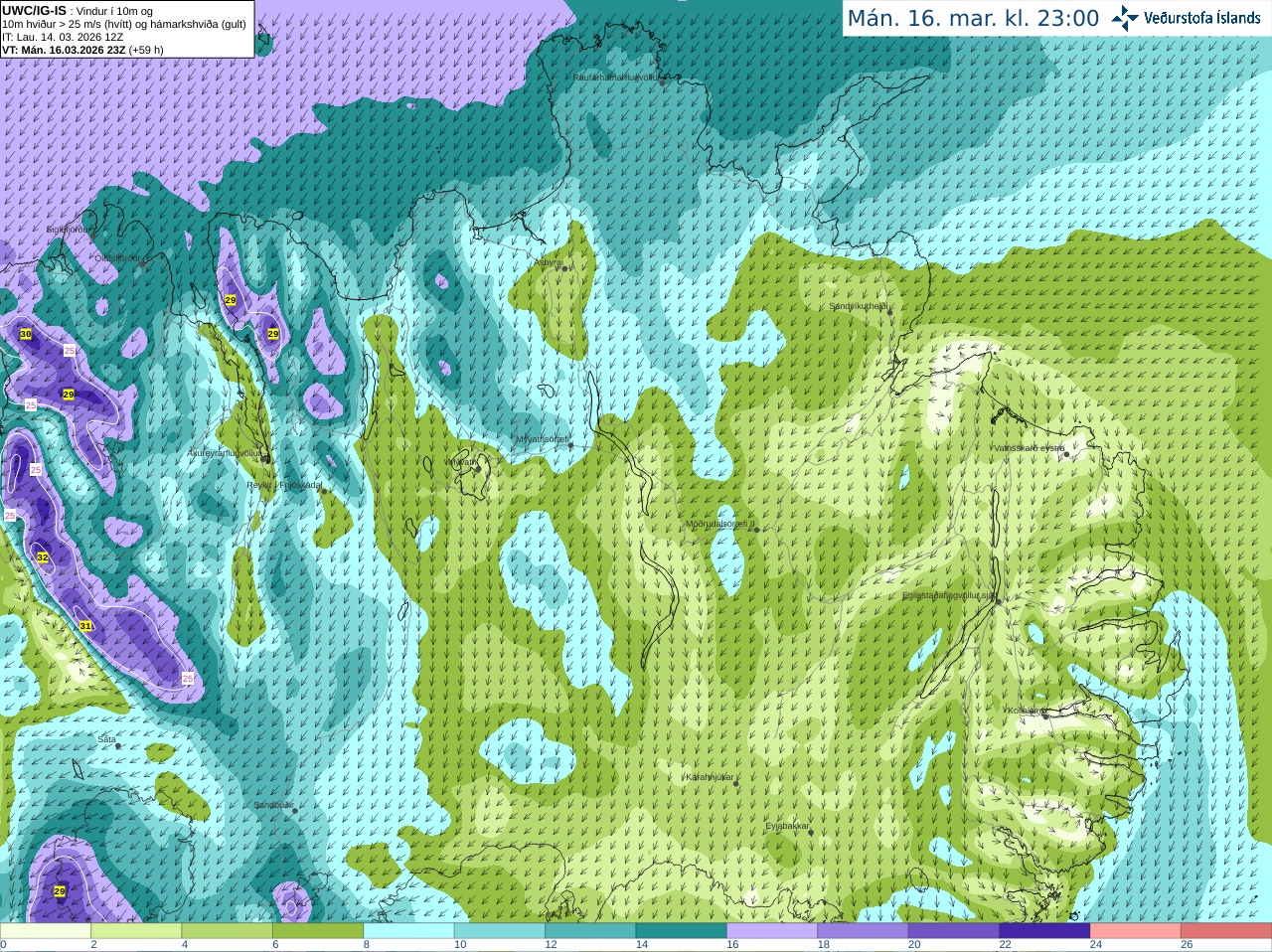The height and width of the screenshot is (952, 1272).
Task: Click the scale value 26 on the colour bar
Action: coord(1187,945)
